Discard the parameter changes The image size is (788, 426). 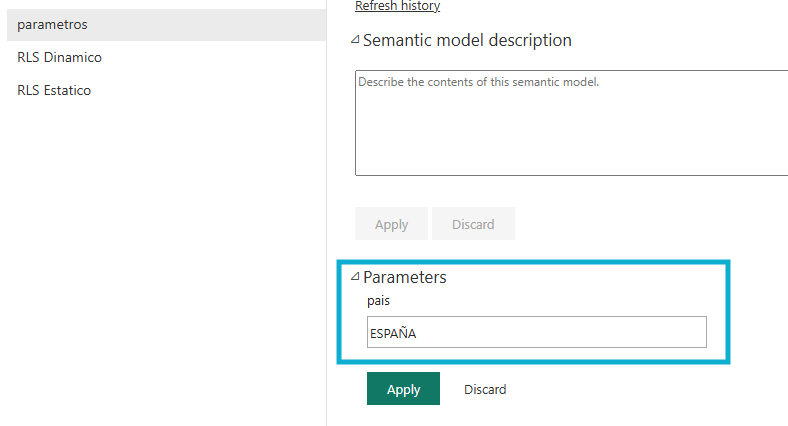tap(485, 389)
